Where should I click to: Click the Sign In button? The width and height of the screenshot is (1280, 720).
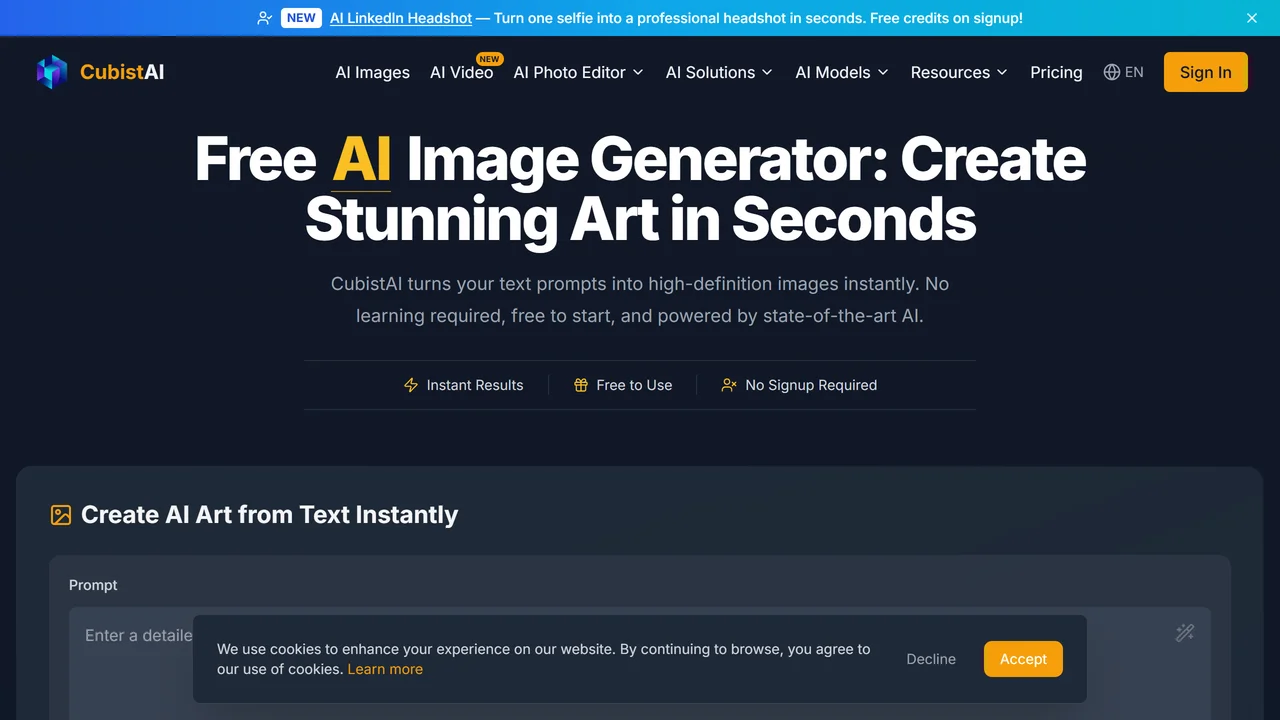[x=1206, y=72]
